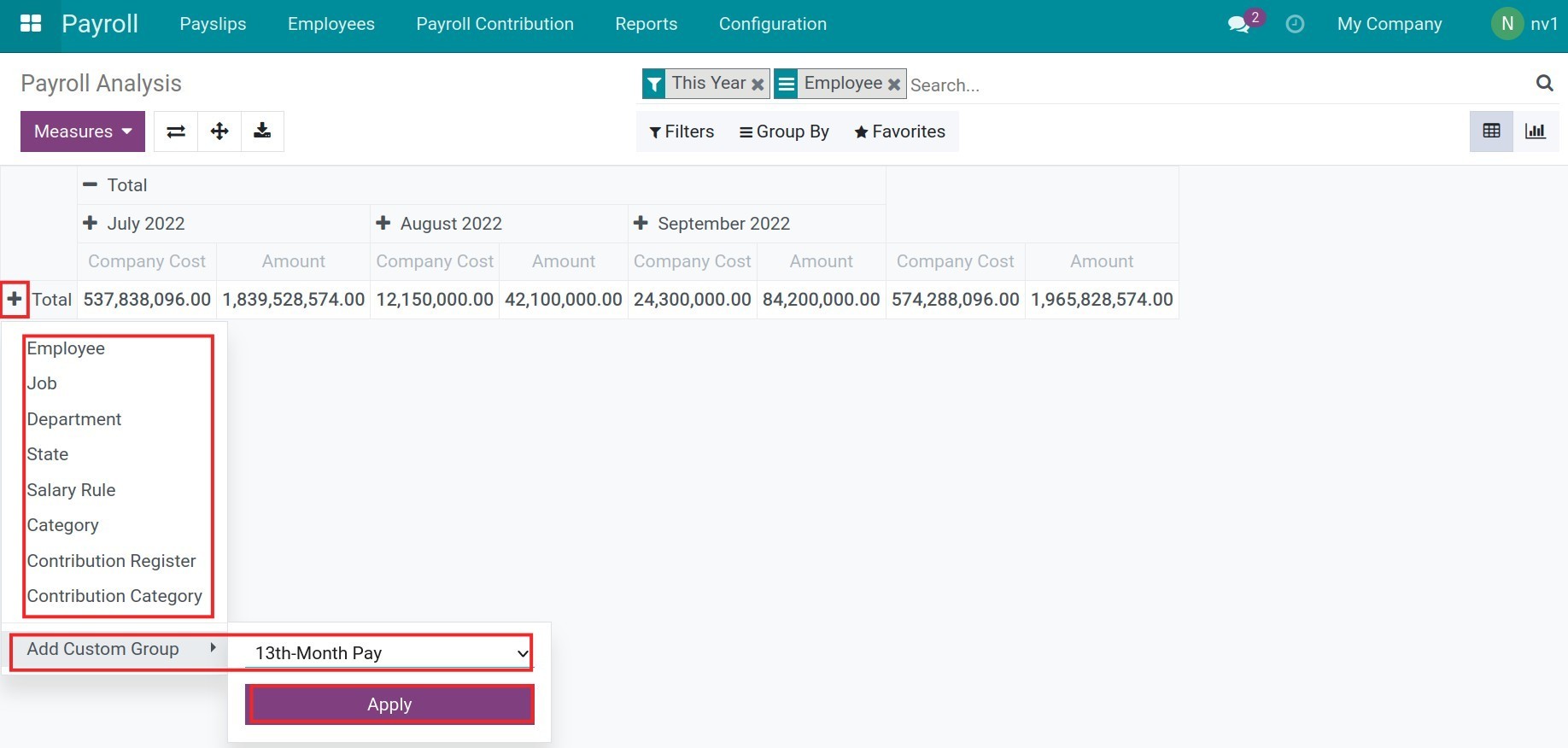Group by Category in the menu
The image size is (1568, 748).
click(63, 525)
